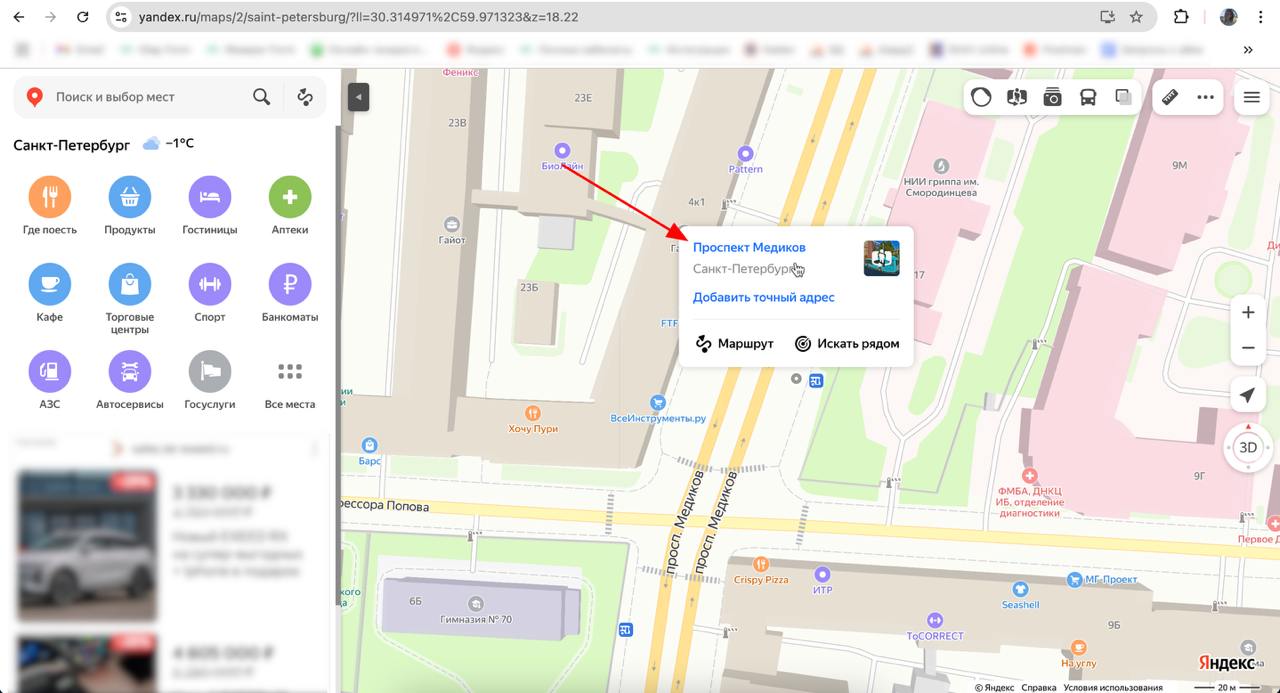Click 'Справка' footer link
Viewport: 1280px width, 693px height.
click(1039, 687)
